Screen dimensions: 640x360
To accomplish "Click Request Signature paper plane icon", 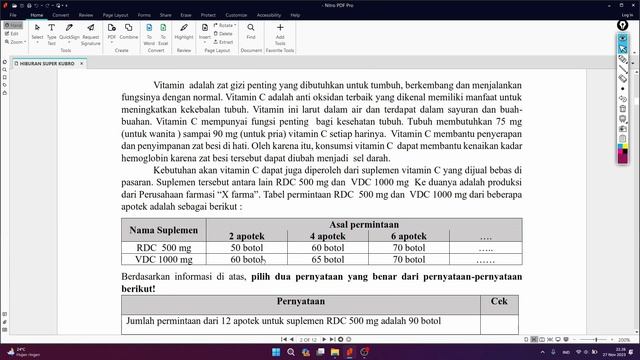I will coord(91,28).
